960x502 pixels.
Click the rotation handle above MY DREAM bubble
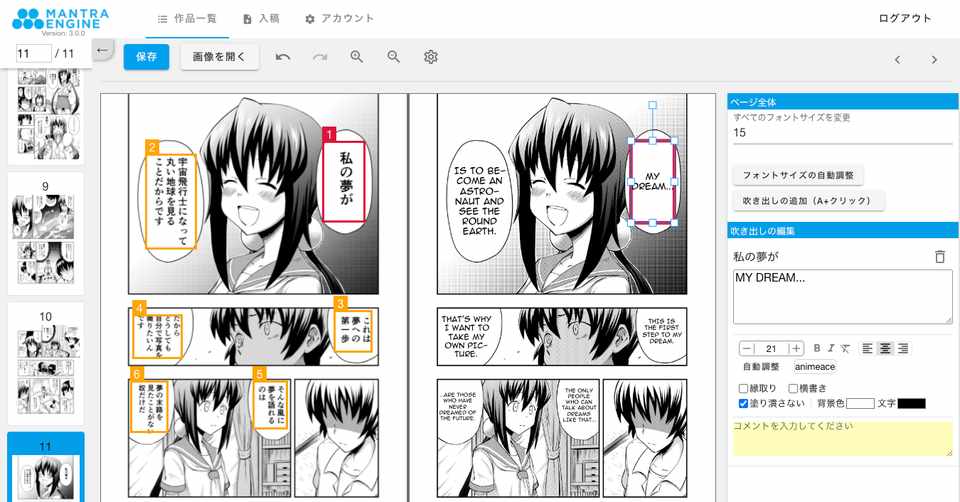pos(653,105)
